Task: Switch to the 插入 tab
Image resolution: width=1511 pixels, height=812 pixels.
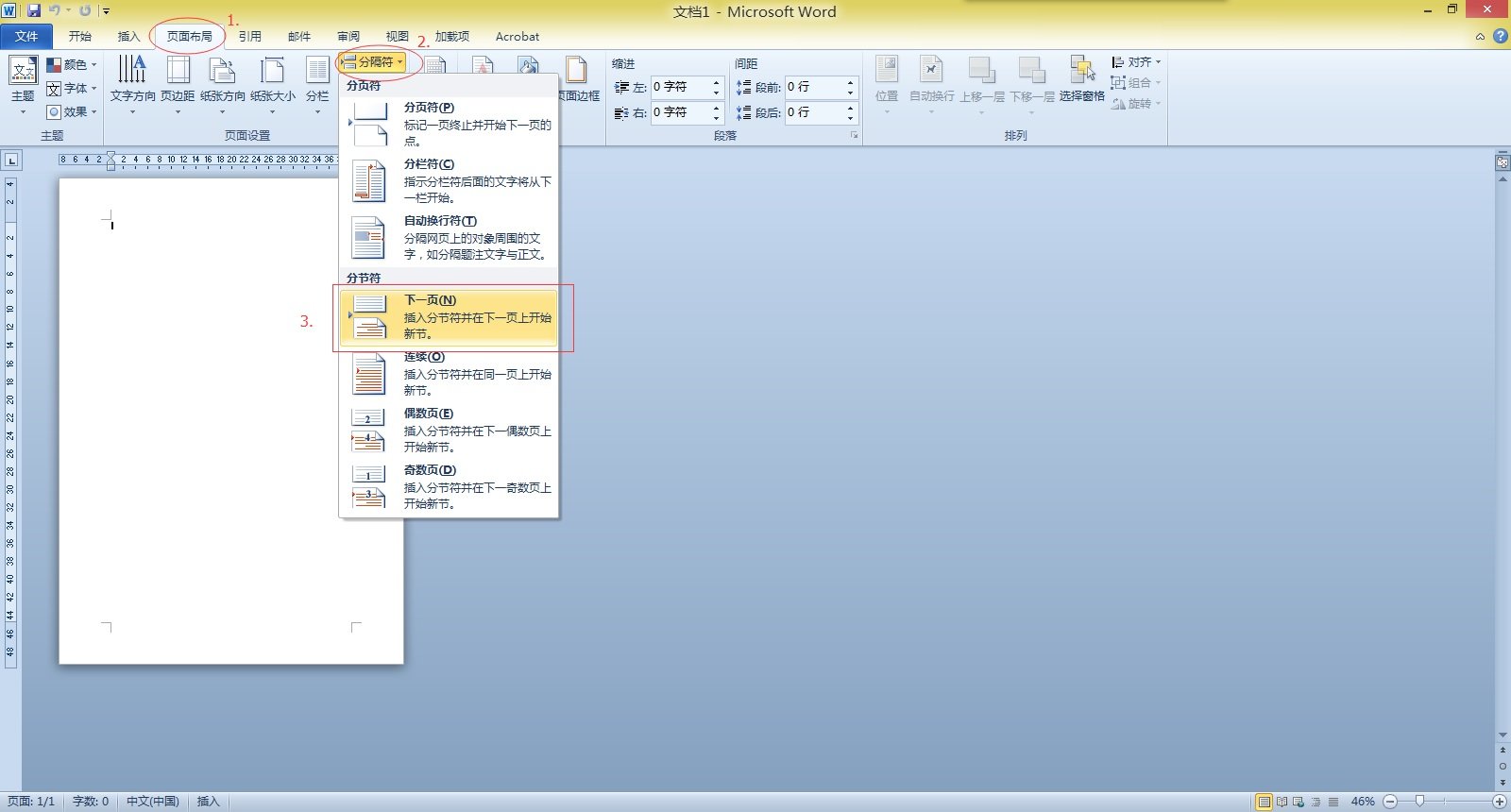Action: 128,37
